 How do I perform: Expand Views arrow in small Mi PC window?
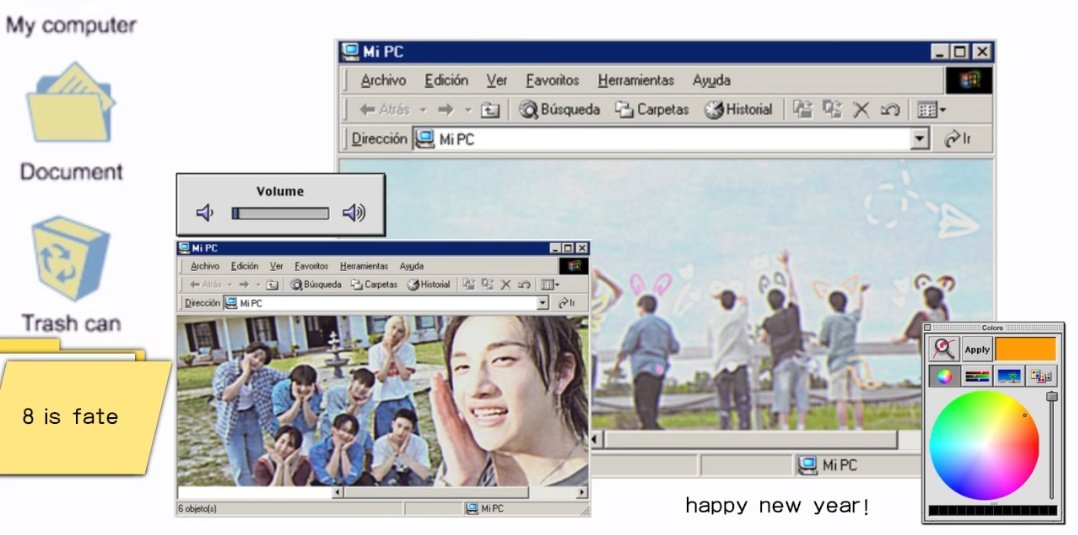(x=558, y=285)
